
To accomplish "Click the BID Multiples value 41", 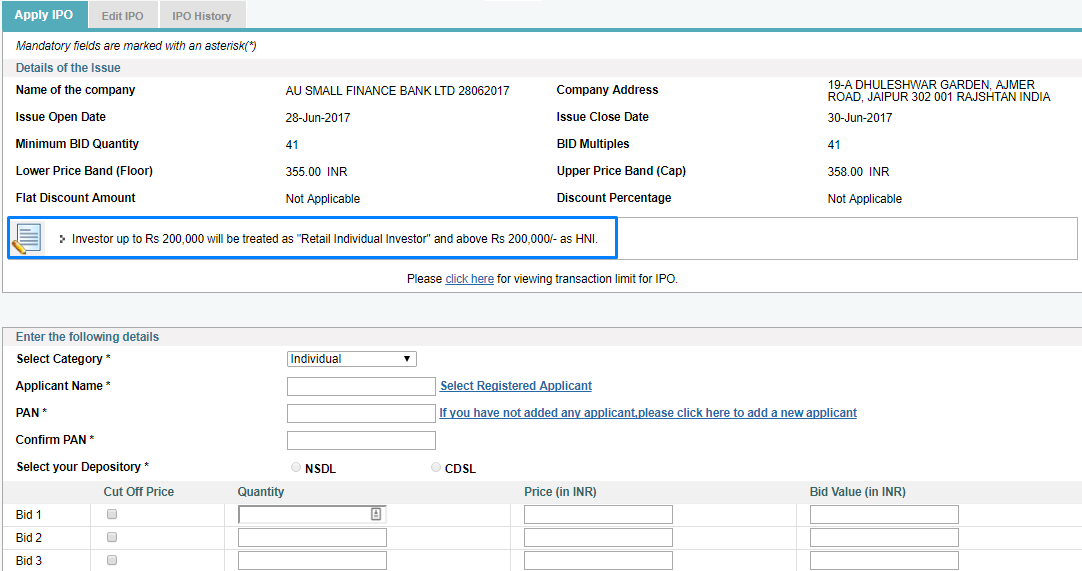I will (834, 144).
